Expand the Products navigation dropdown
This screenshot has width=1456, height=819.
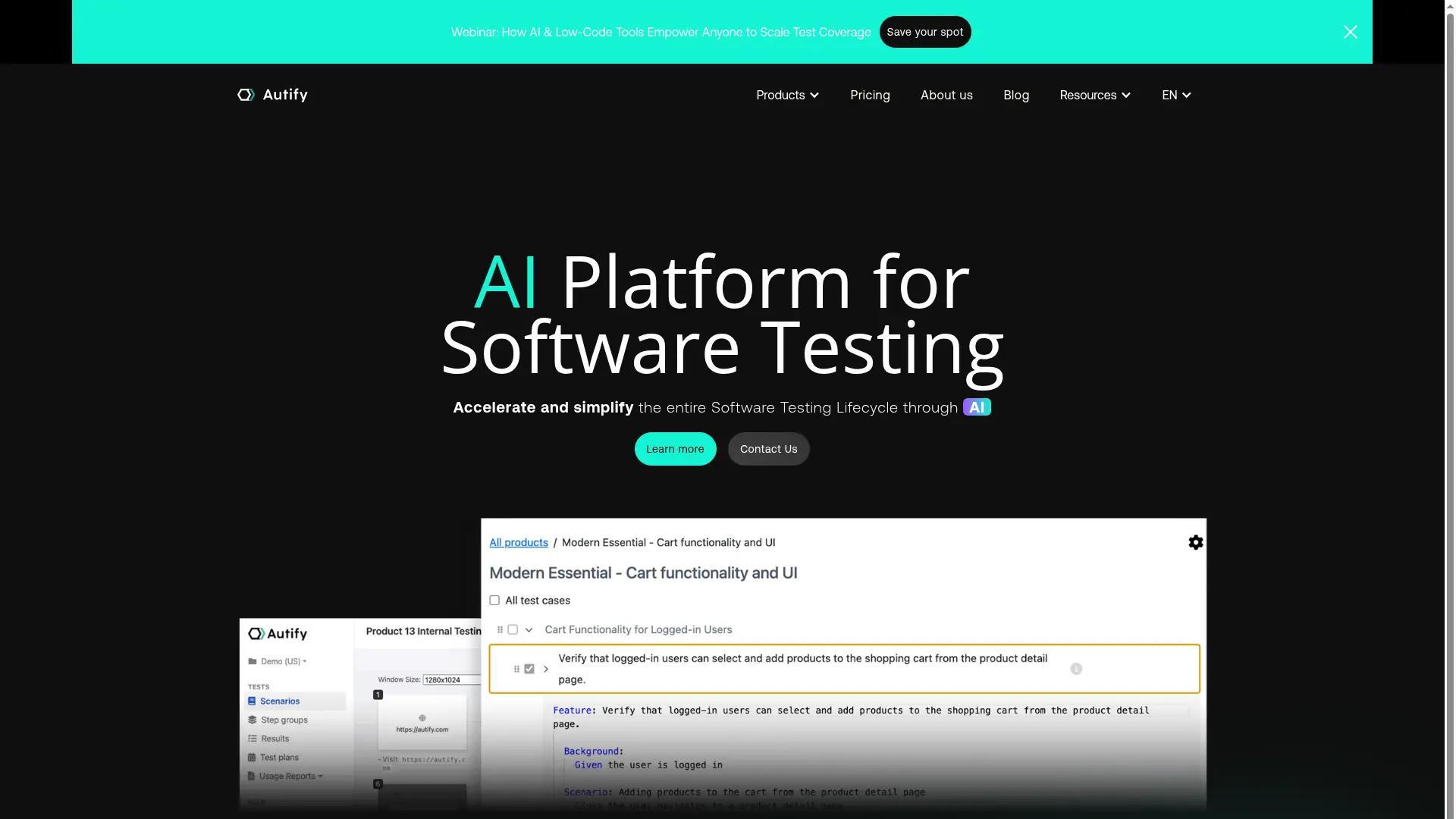787,95
